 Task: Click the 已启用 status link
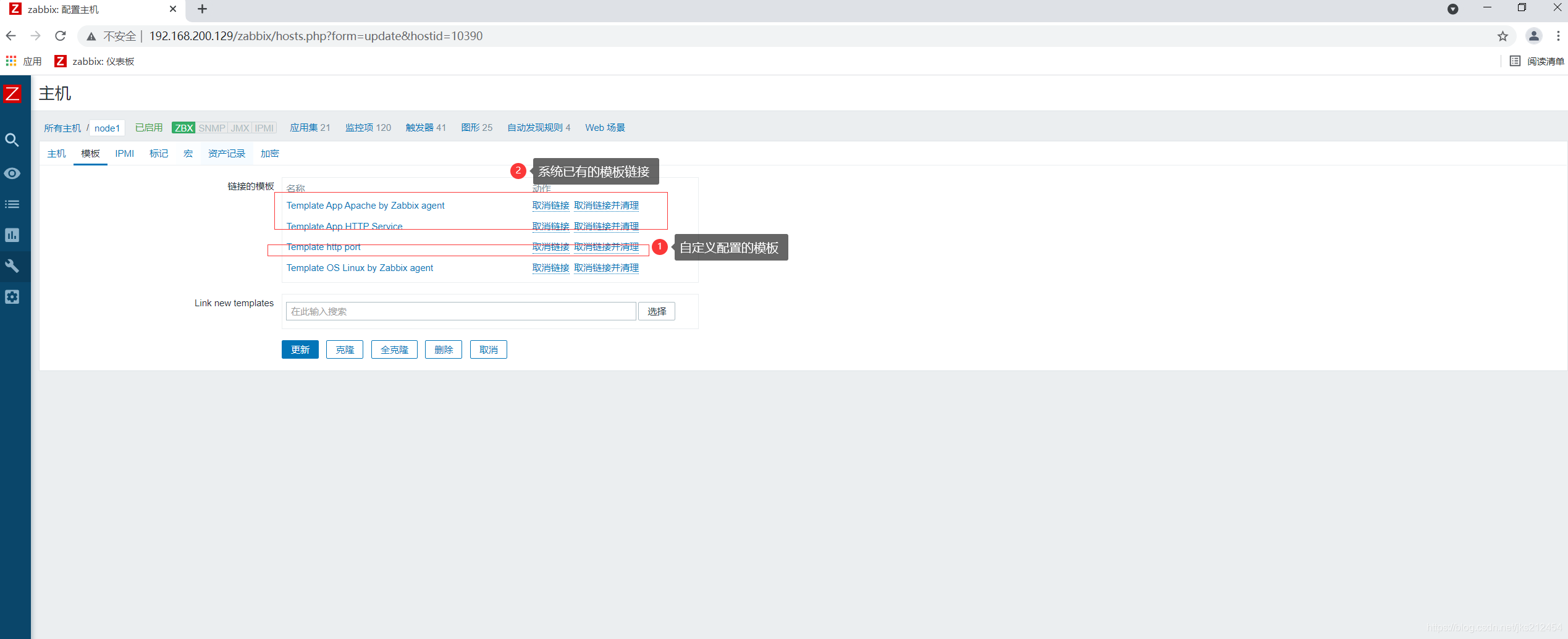click(x=149, y=128)
